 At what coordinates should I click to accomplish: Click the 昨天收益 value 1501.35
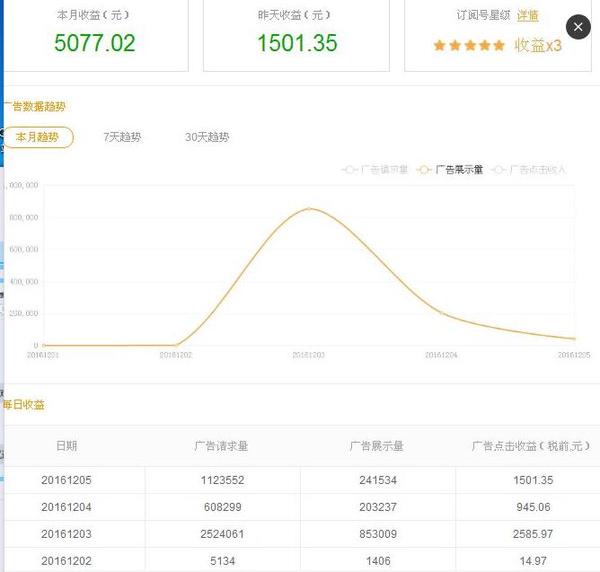tap(297, 42)
